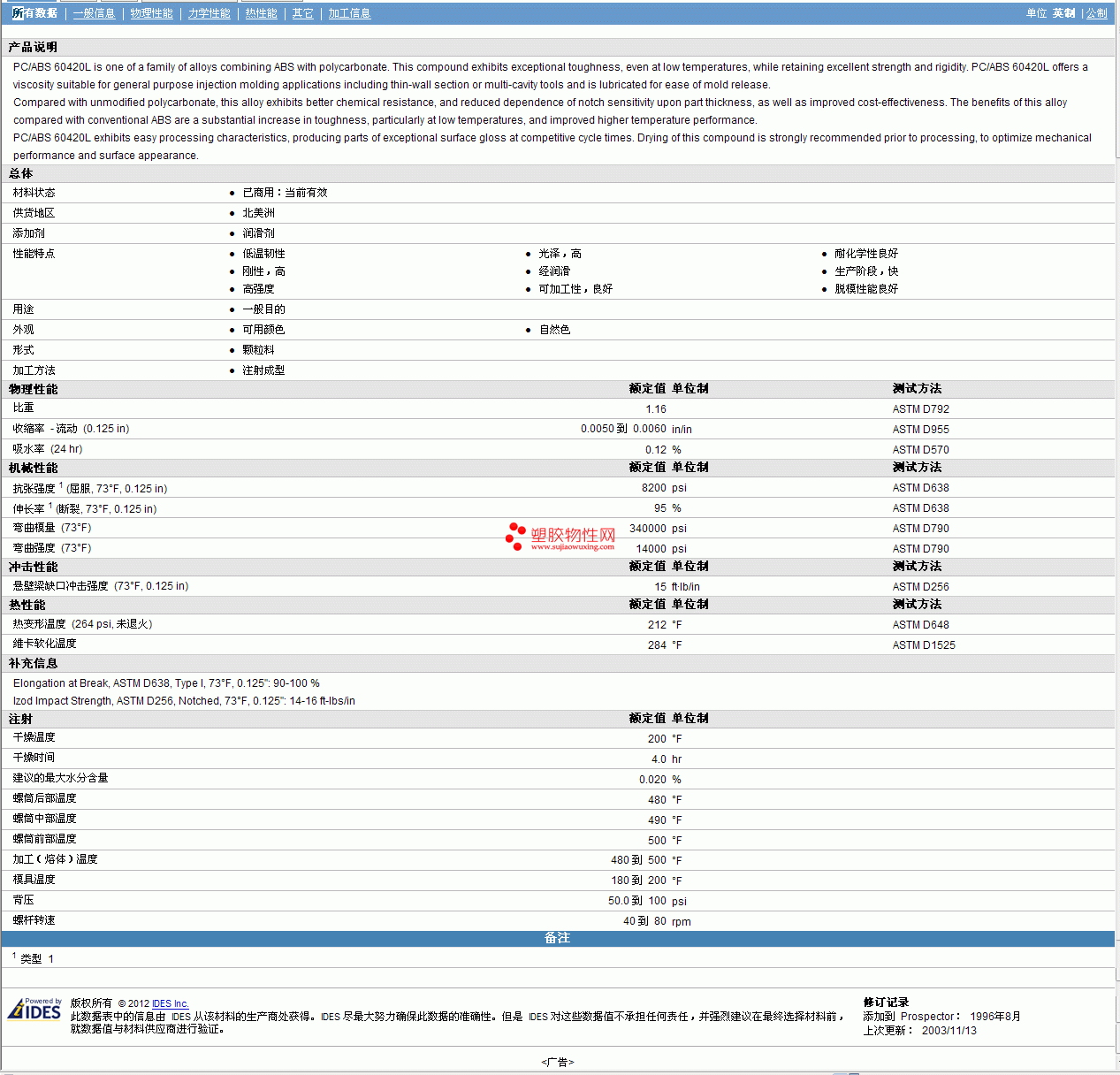
Task: Open the 热性能 tab
Action: coord(261,13)
